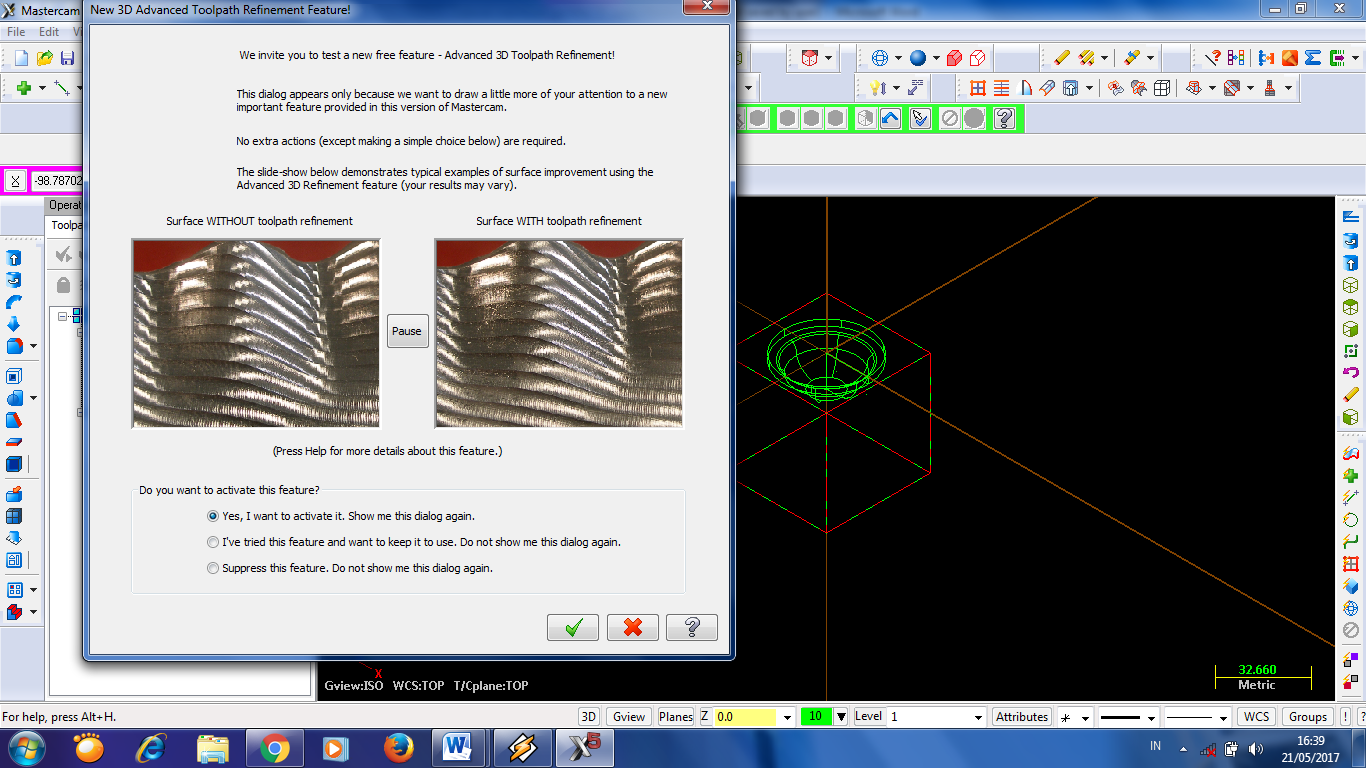
Task: Click the red dice solid view icon
Action: pyautogui.click(x=810, y=58)
